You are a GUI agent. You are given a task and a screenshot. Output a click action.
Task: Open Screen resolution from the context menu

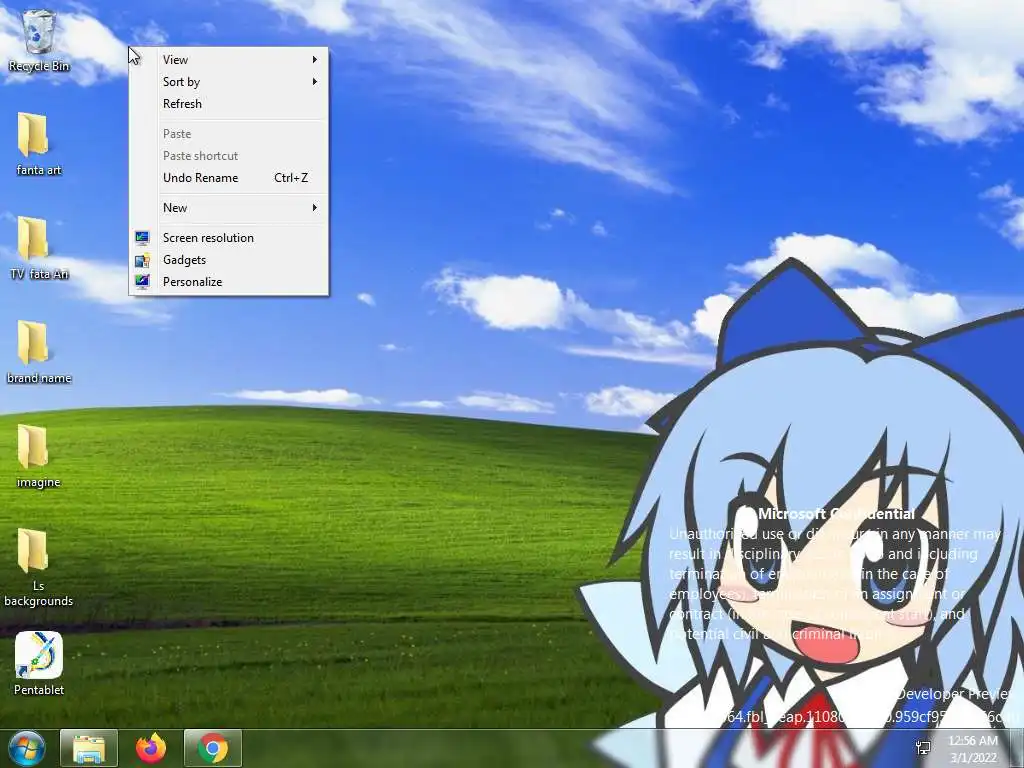coord(229,238)
